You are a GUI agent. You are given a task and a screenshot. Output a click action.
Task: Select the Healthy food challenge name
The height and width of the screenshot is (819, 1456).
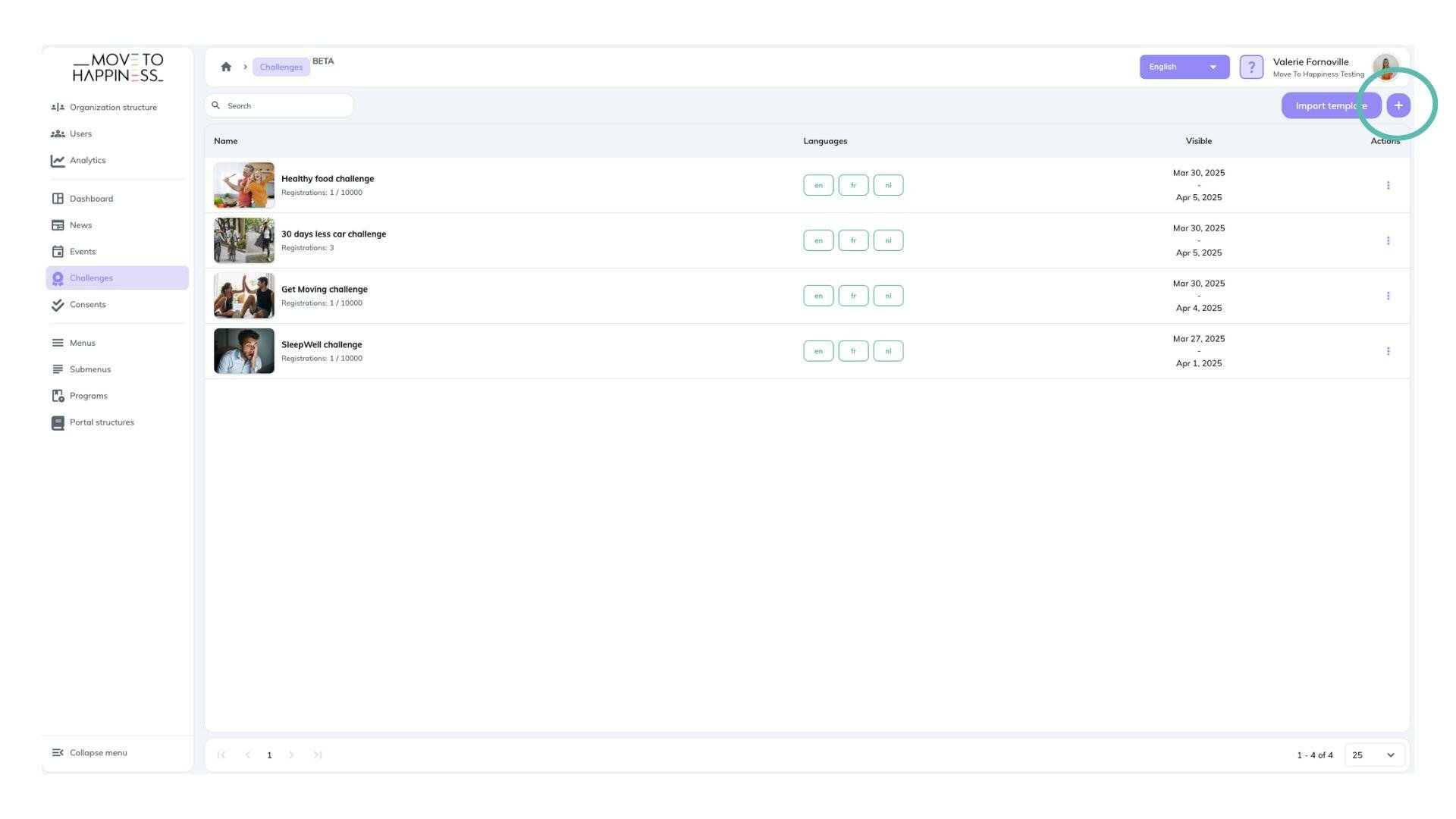[328, 179]
